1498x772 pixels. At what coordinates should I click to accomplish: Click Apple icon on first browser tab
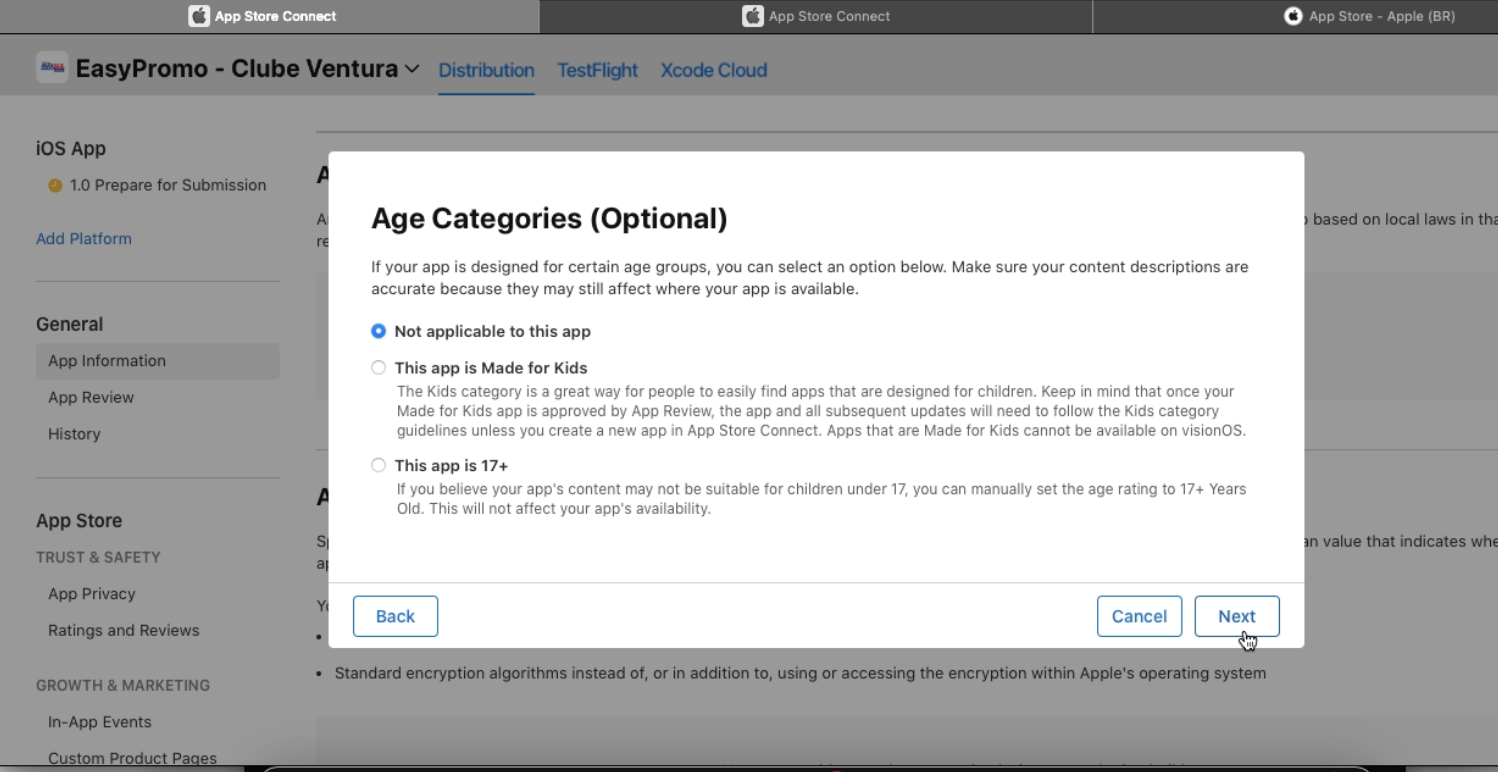click(199, 16)
